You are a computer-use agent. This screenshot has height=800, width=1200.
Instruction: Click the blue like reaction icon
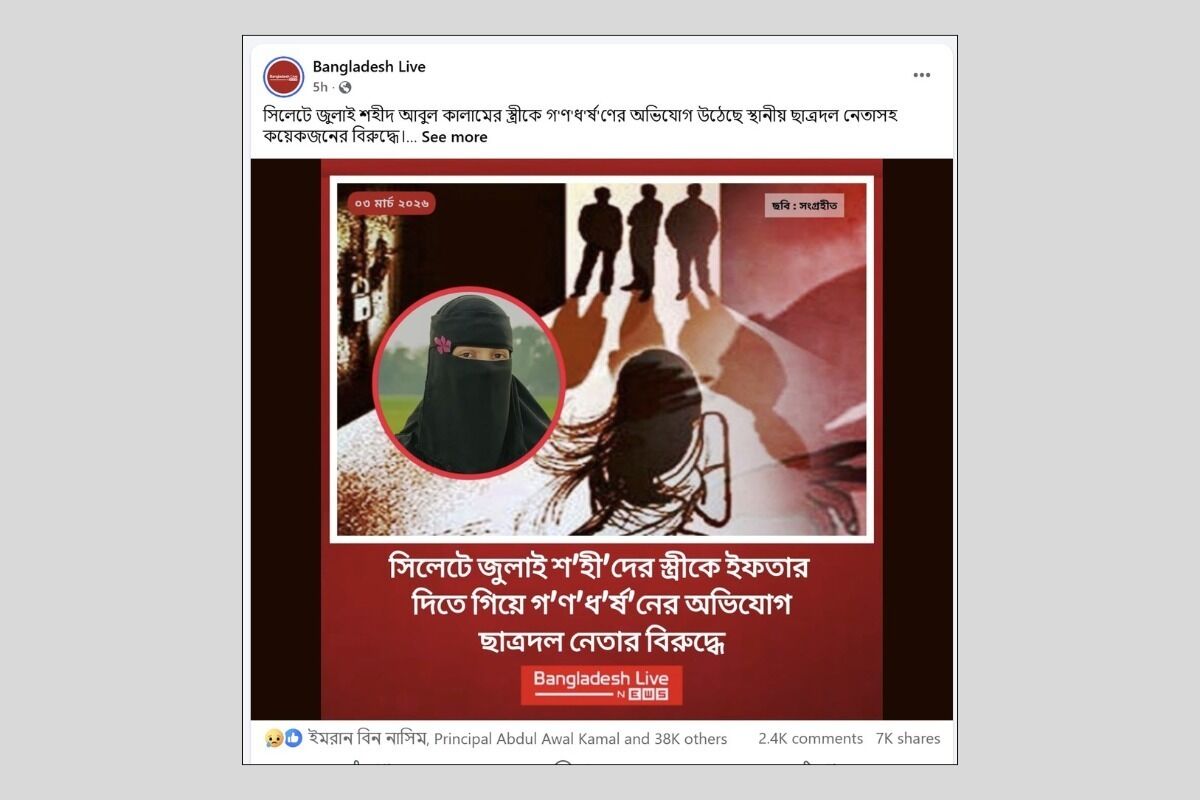(x=293, y=738)
